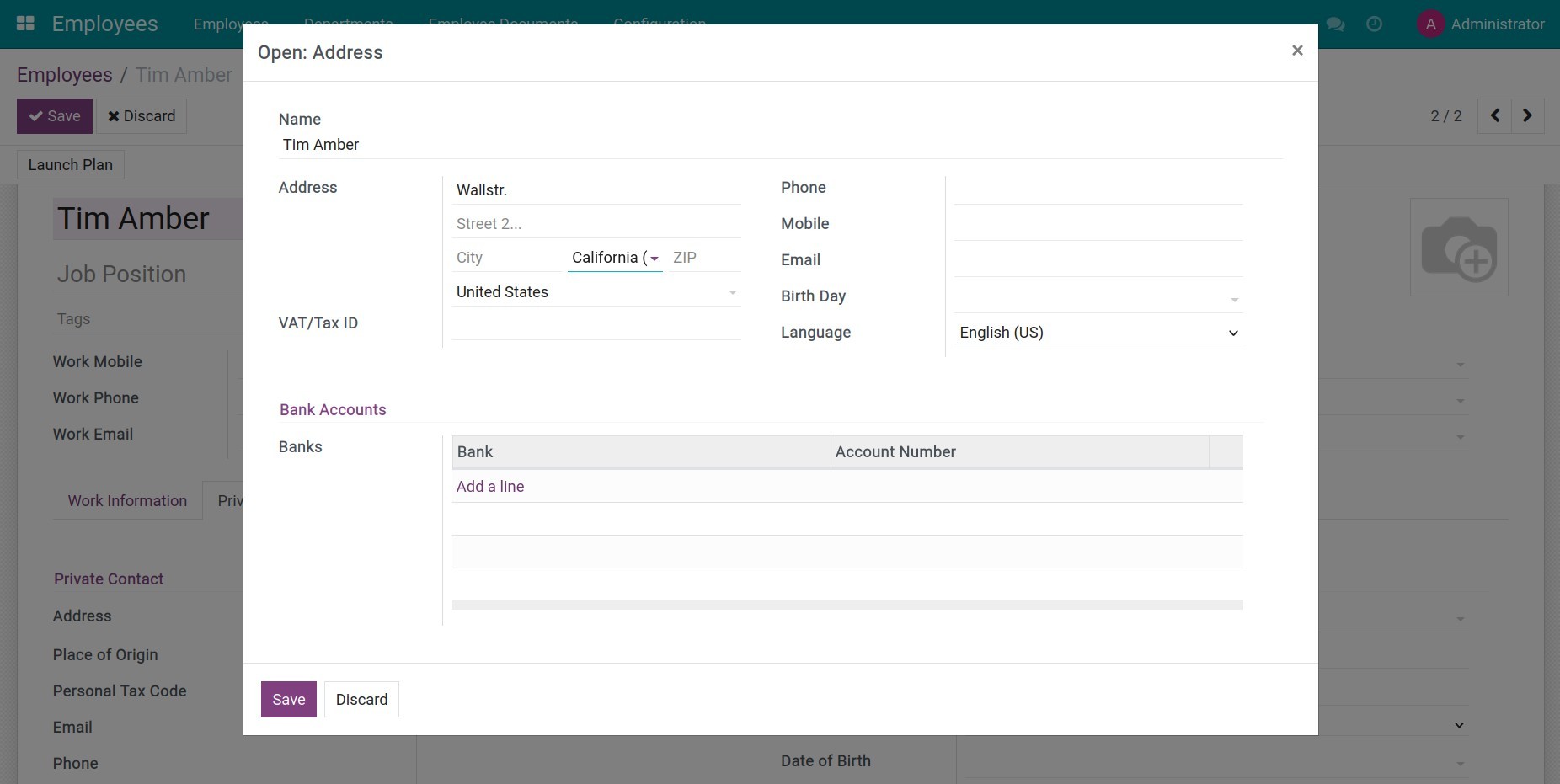1560x784 pixels.
Task: Open the United States country dropdown
Action: tap(732, 292)
